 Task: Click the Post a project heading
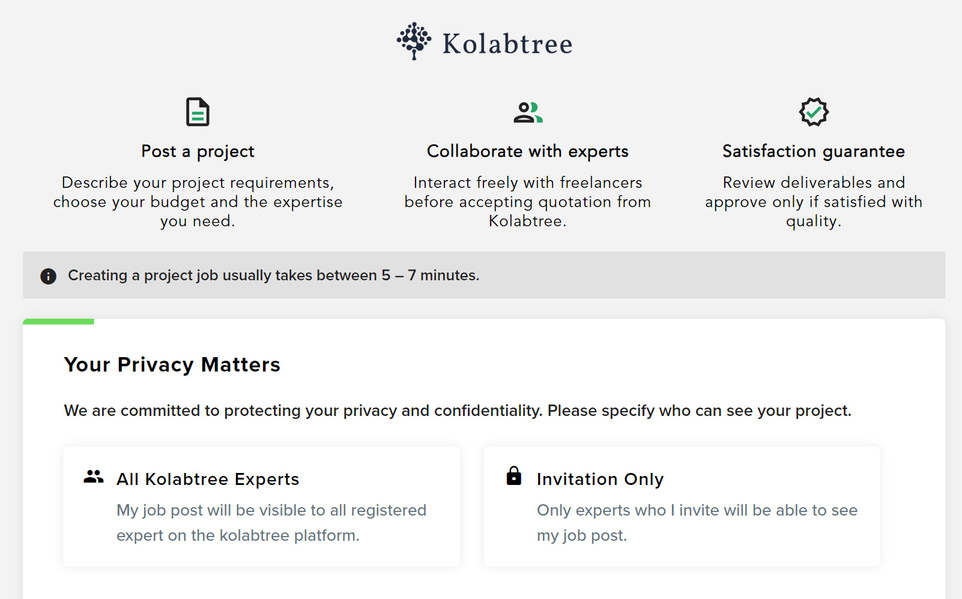[x=198, y=152]
